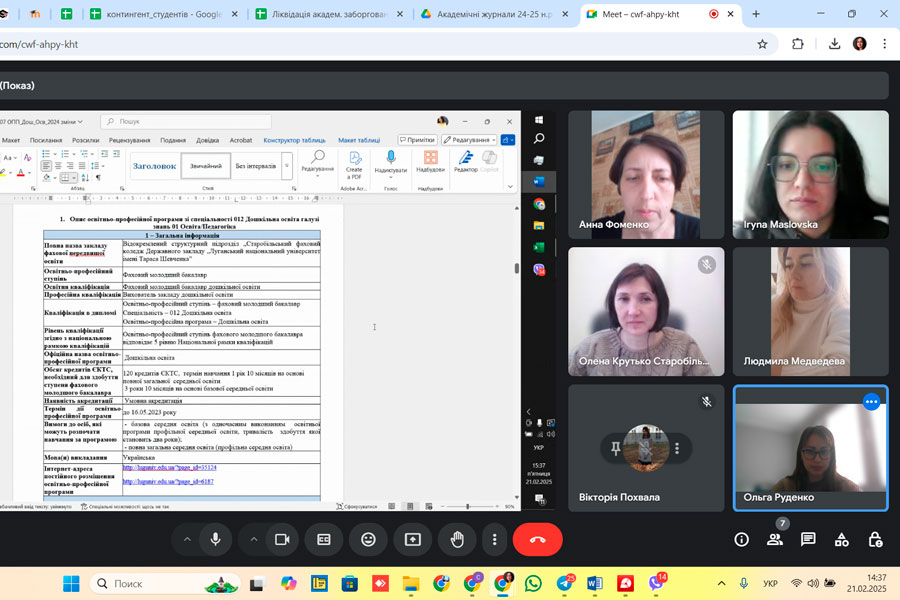This screenshot has height=600, width=900.
Task: Open the Chrome three-dot menu
Action: [x=885, y=44]
